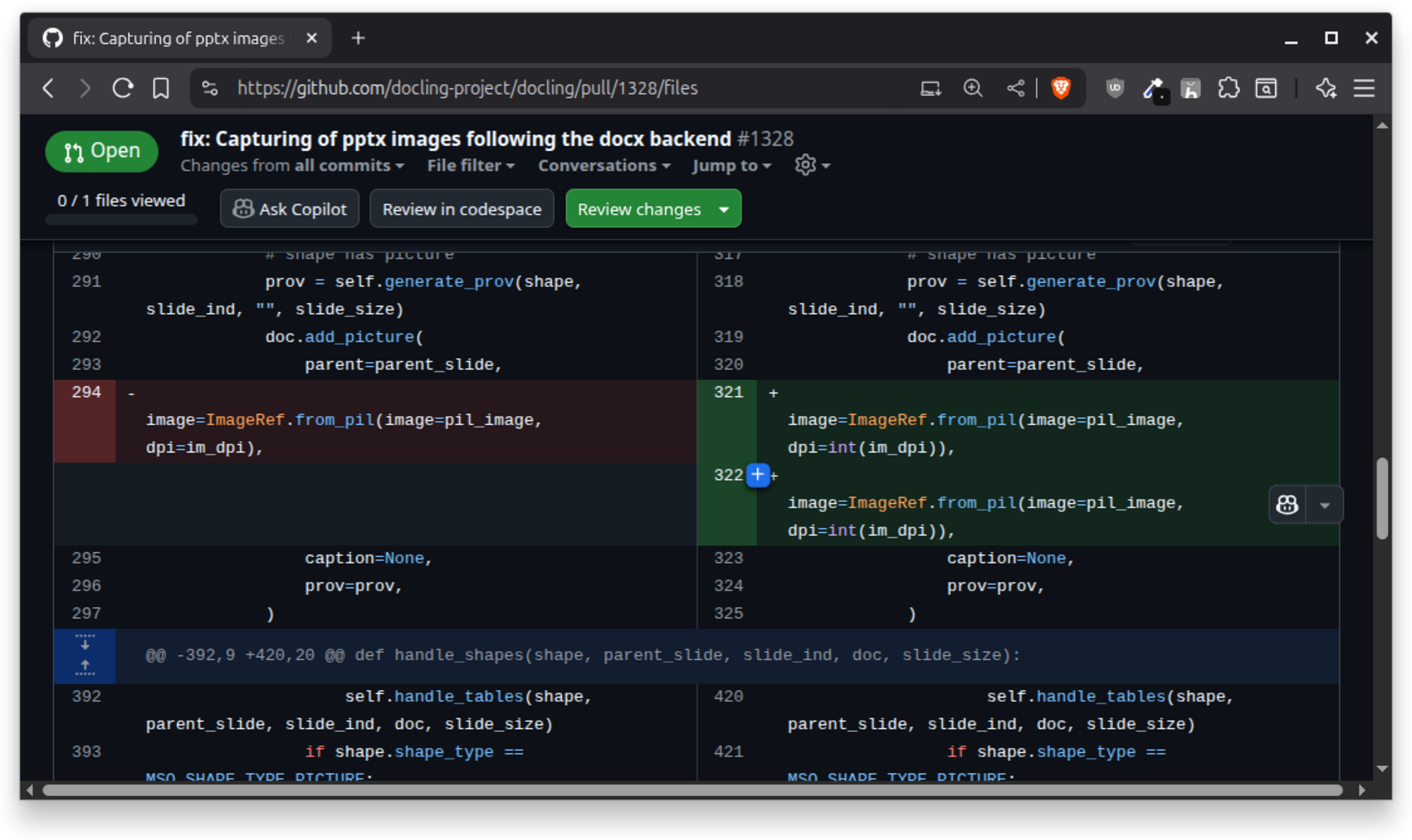The width and height of the screenshot is (1412, 840).
Task: Click the Ask Copilot button
Action: click(289, 209)
